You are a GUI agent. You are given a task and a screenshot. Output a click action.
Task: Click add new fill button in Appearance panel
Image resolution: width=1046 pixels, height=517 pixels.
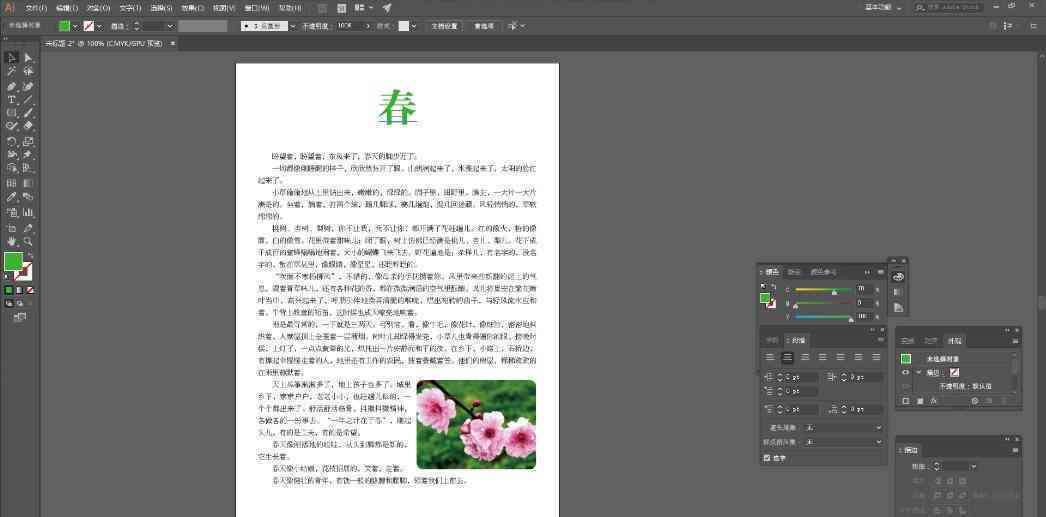920,401
